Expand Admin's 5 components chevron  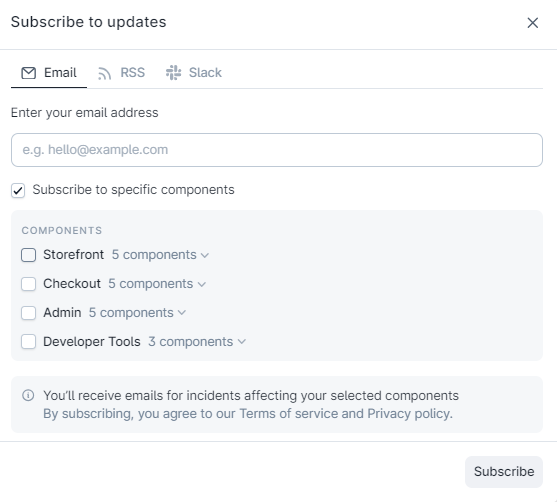[x=182, y=313]
